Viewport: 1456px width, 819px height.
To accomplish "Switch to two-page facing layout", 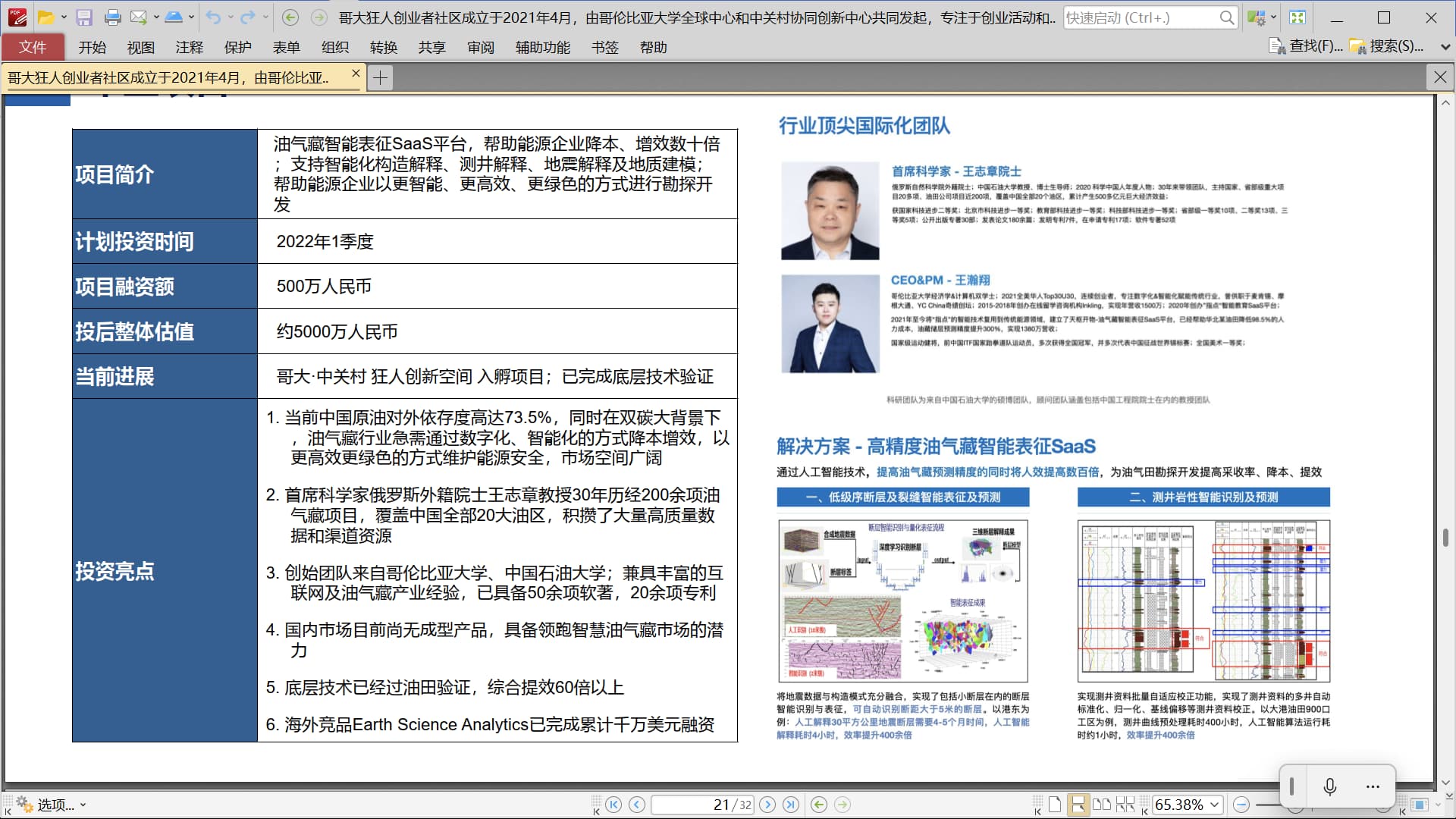I will tap(1102, 805).
